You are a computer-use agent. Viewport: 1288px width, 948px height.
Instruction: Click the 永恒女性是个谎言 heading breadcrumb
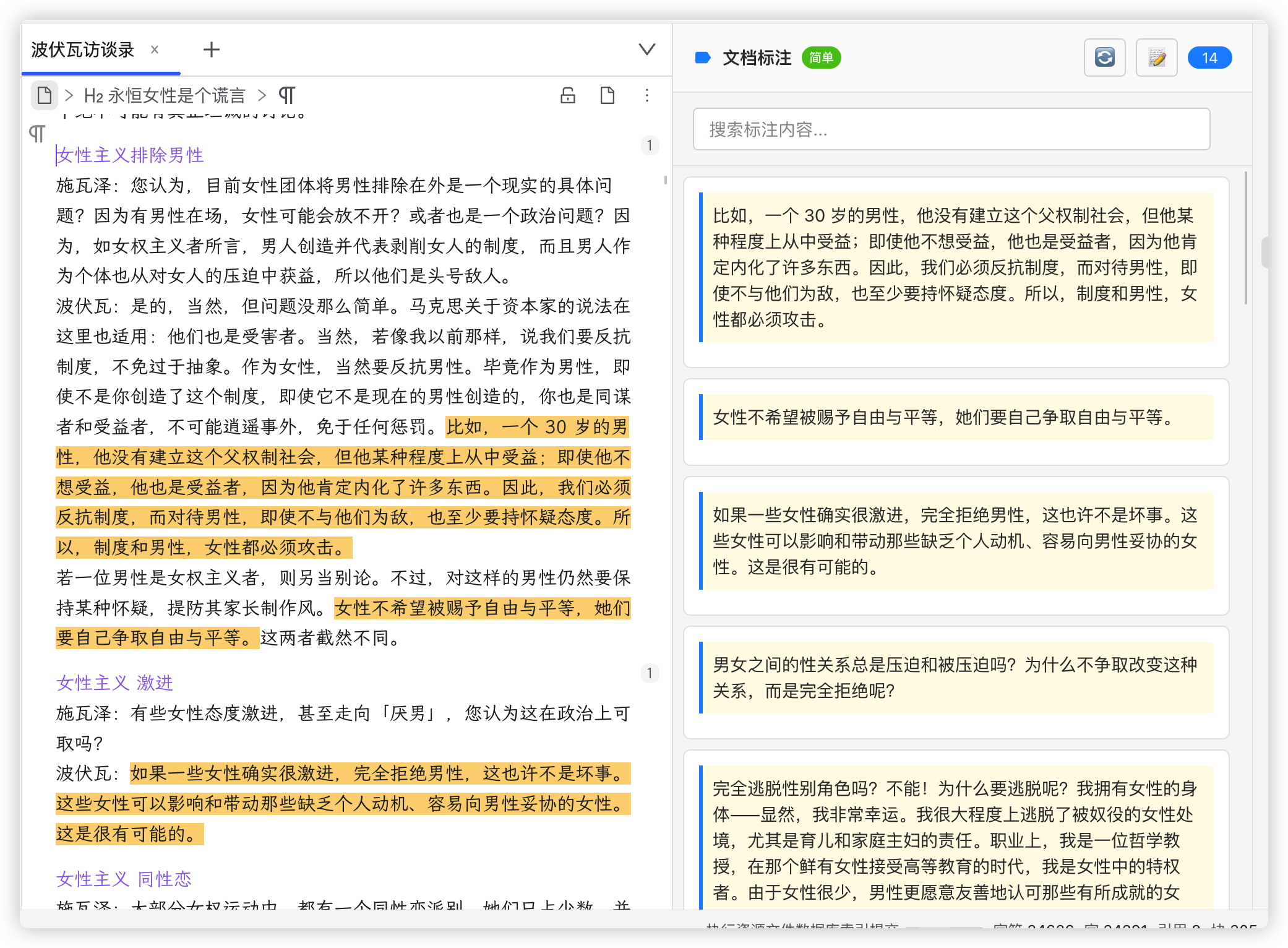tap(165, 95)
